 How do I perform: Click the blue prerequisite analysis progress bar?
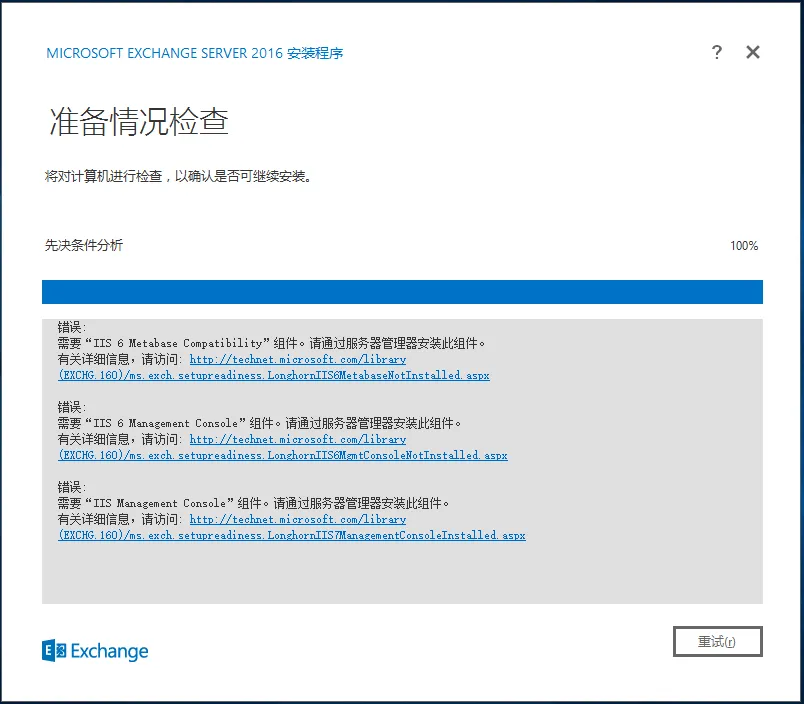point(402,292)
